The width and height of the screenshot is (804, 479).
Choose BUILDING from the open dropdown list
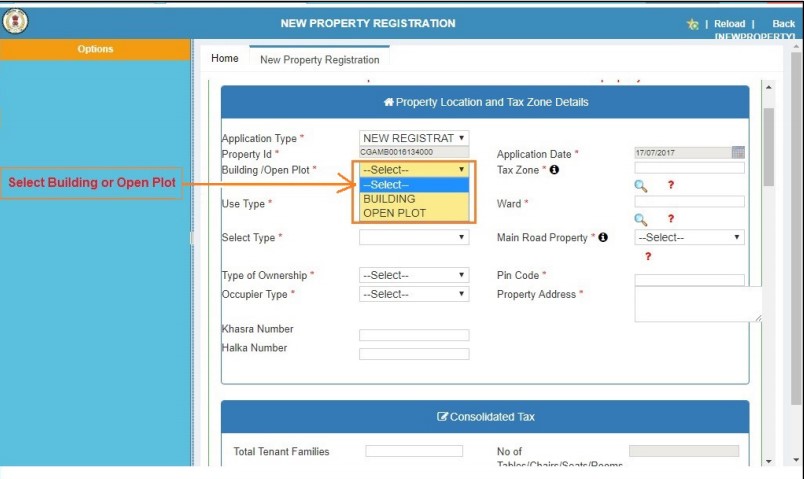tap(389, 199)
